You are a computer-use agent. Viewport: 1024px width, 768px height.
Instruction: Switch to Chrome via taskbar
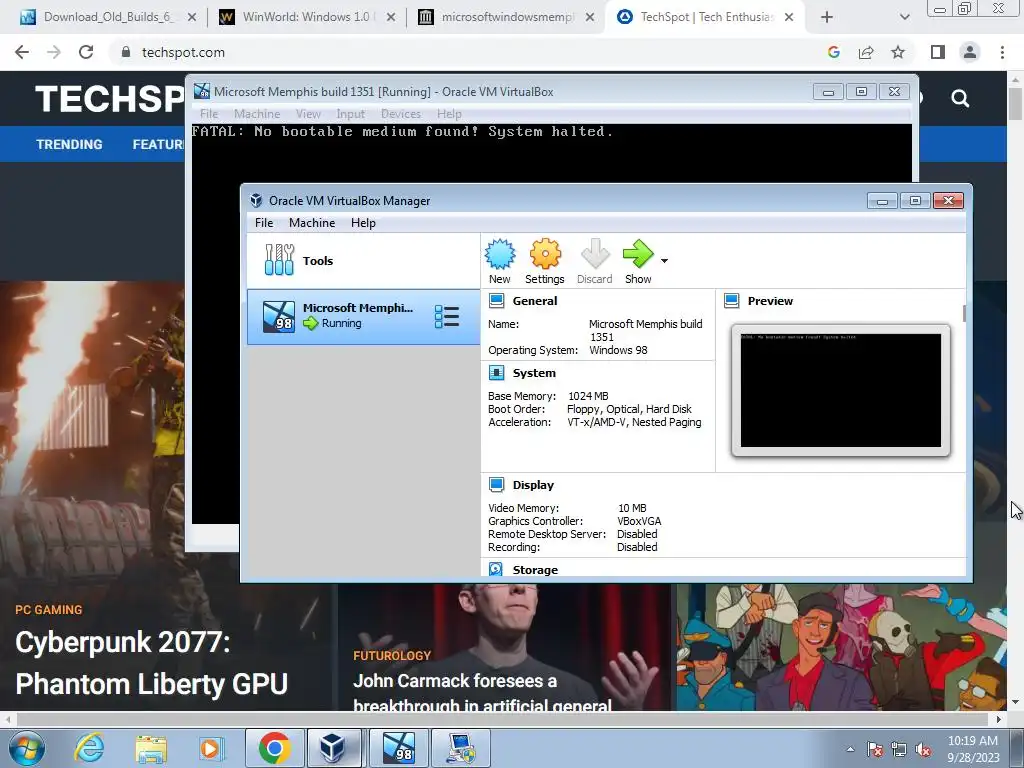274,748
